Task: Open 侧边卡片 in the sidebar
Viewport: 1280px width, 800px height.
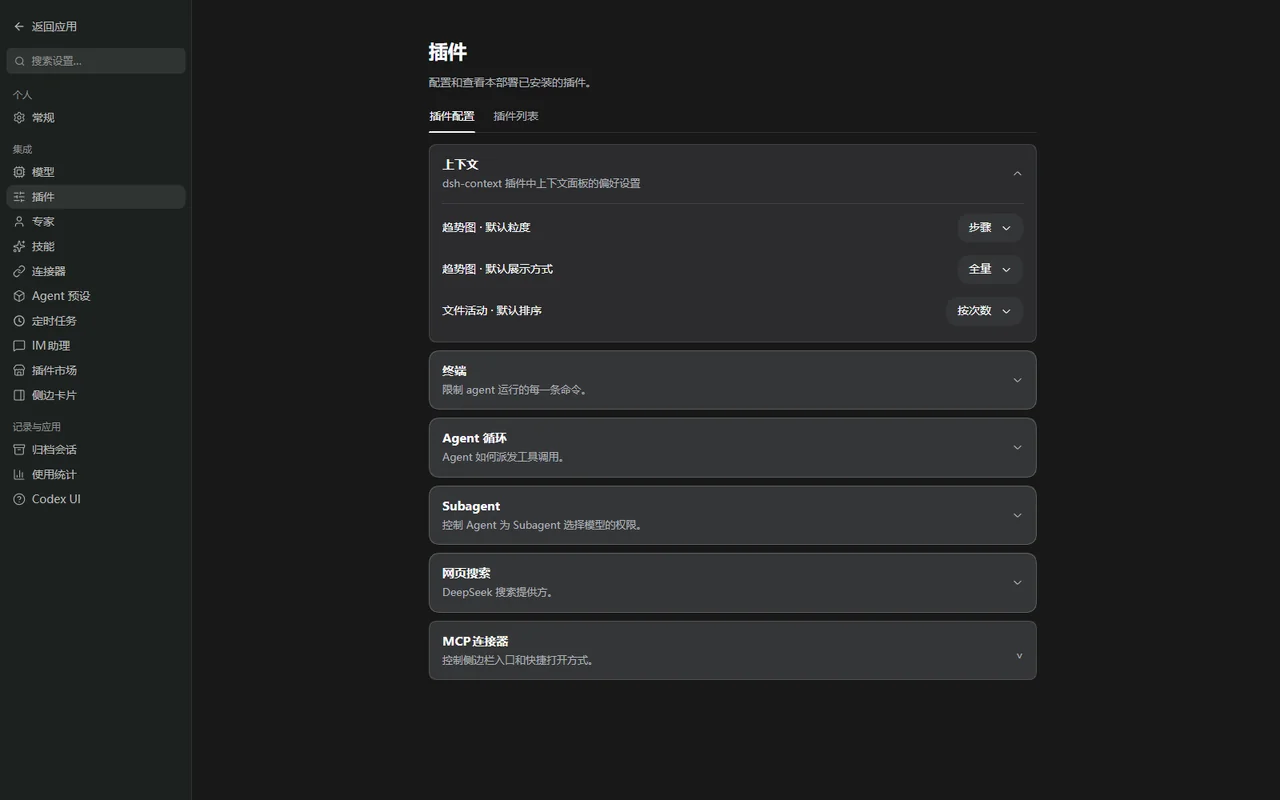Action: point(96,395)
